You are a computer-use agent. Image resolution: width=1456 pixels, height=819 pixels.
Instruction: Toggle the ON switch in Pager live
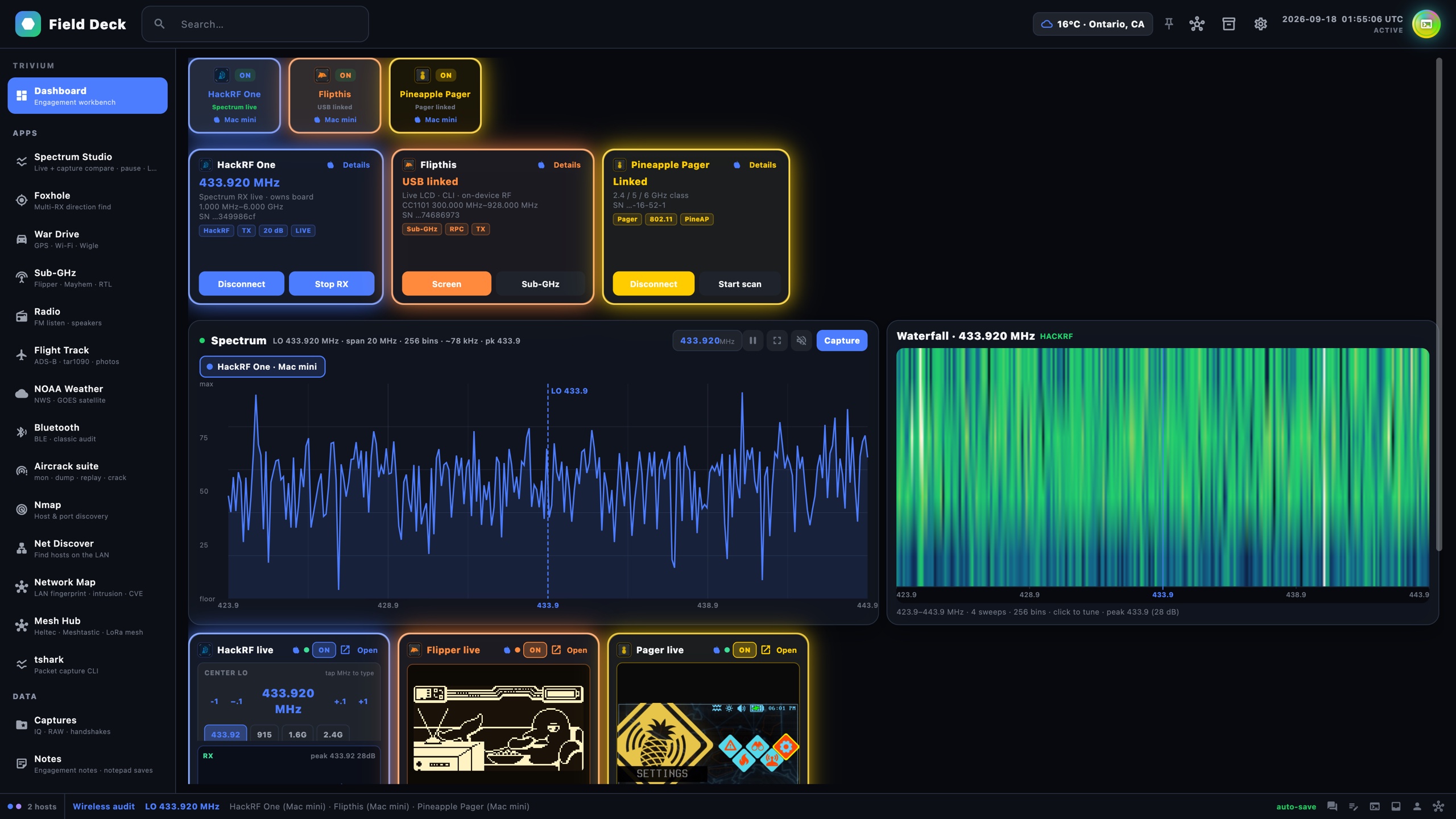744,650
